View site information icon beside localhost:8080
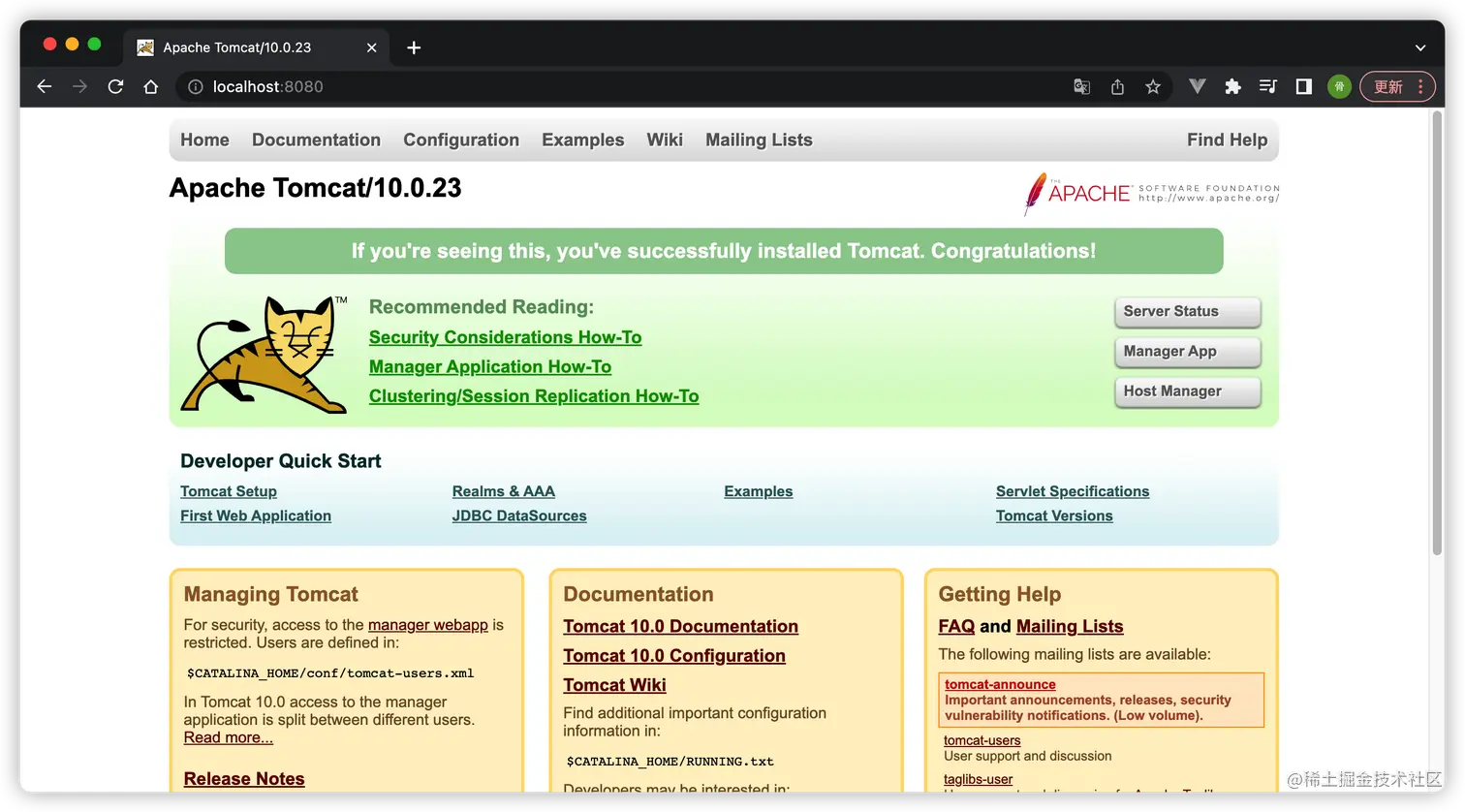 click(x=195, y=86)
